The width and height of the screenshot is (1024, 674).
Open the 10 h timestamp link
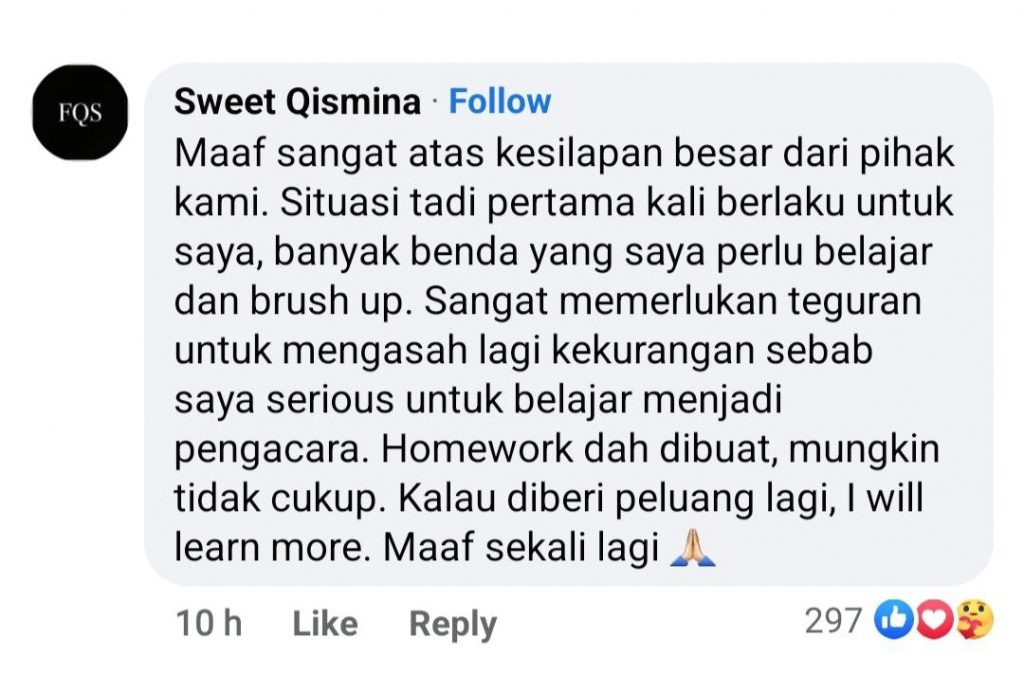(209, 622)
